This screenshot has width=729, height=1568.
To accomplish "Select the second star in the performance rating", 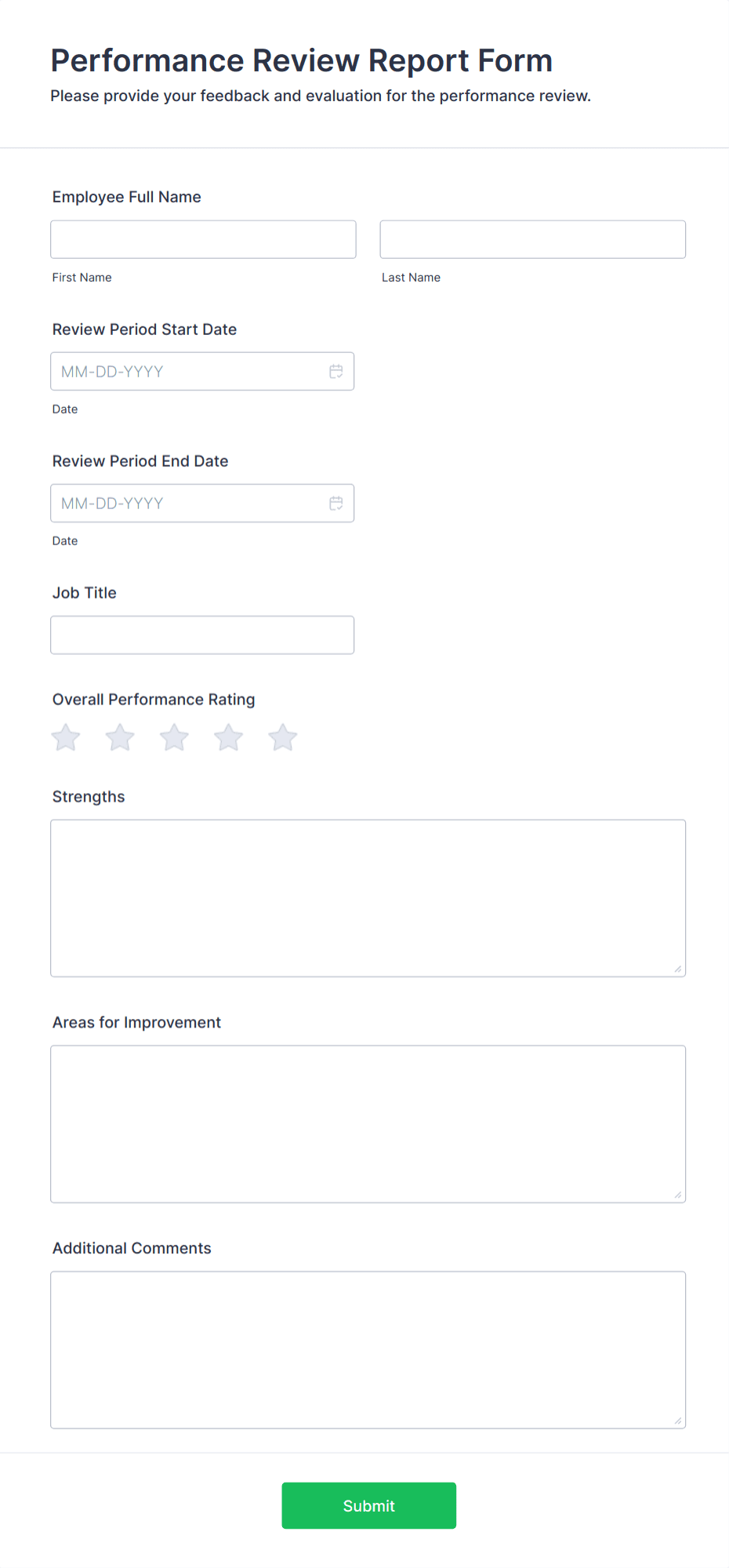I will [119, 737].
